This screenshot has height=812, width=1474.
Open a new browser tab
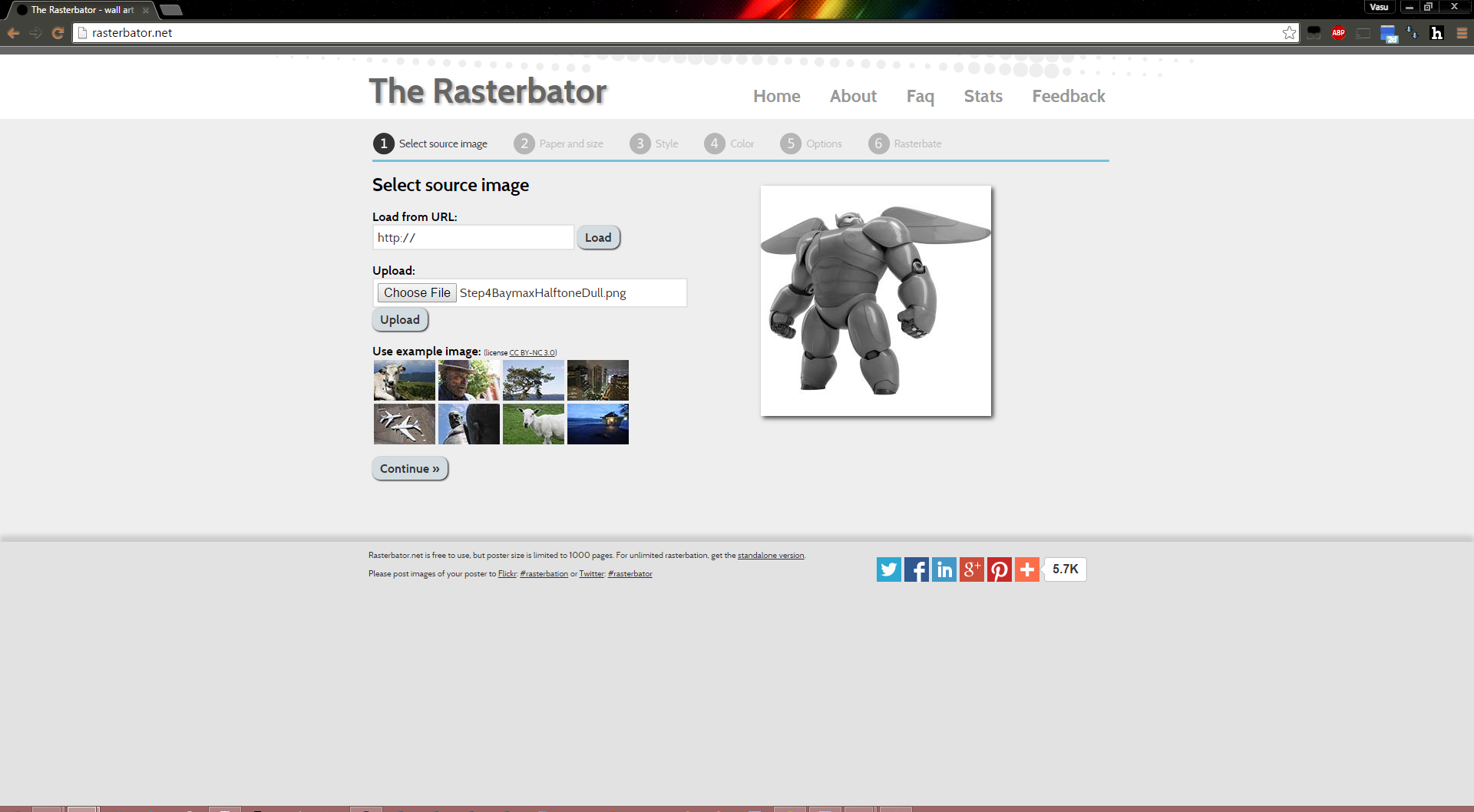tap(171, 10)
